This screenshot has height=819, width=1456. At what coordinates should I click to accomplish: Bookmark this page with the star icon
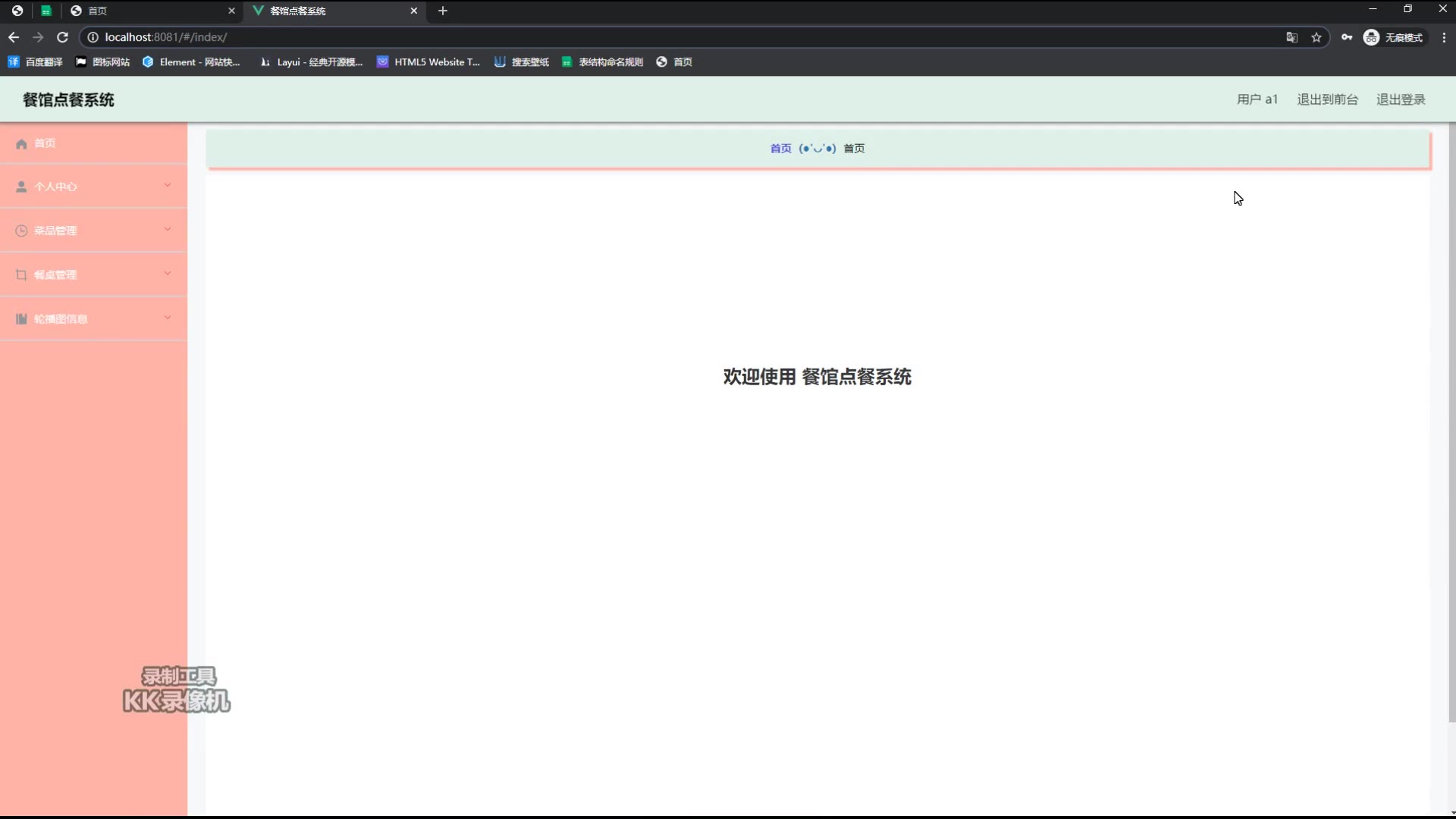click(1316, 37)
